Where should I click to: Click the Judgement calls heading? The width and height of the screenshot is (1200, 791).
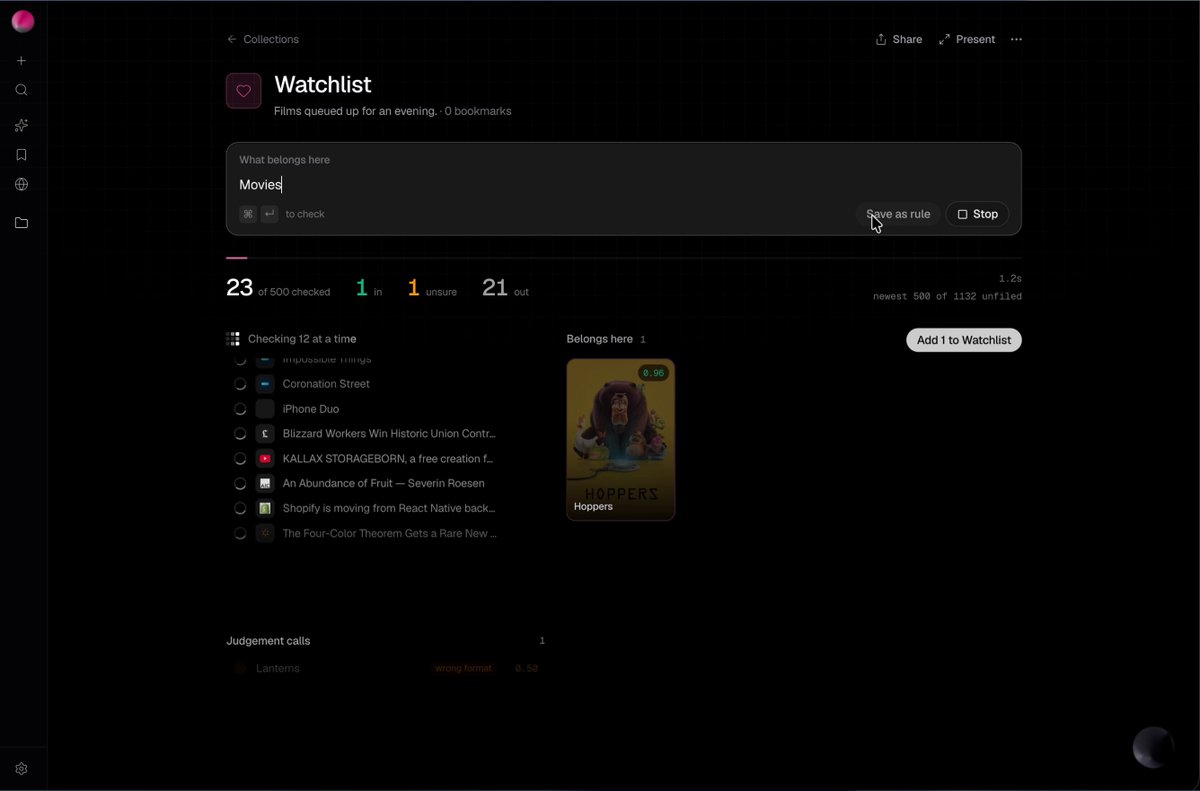(268, 641)
